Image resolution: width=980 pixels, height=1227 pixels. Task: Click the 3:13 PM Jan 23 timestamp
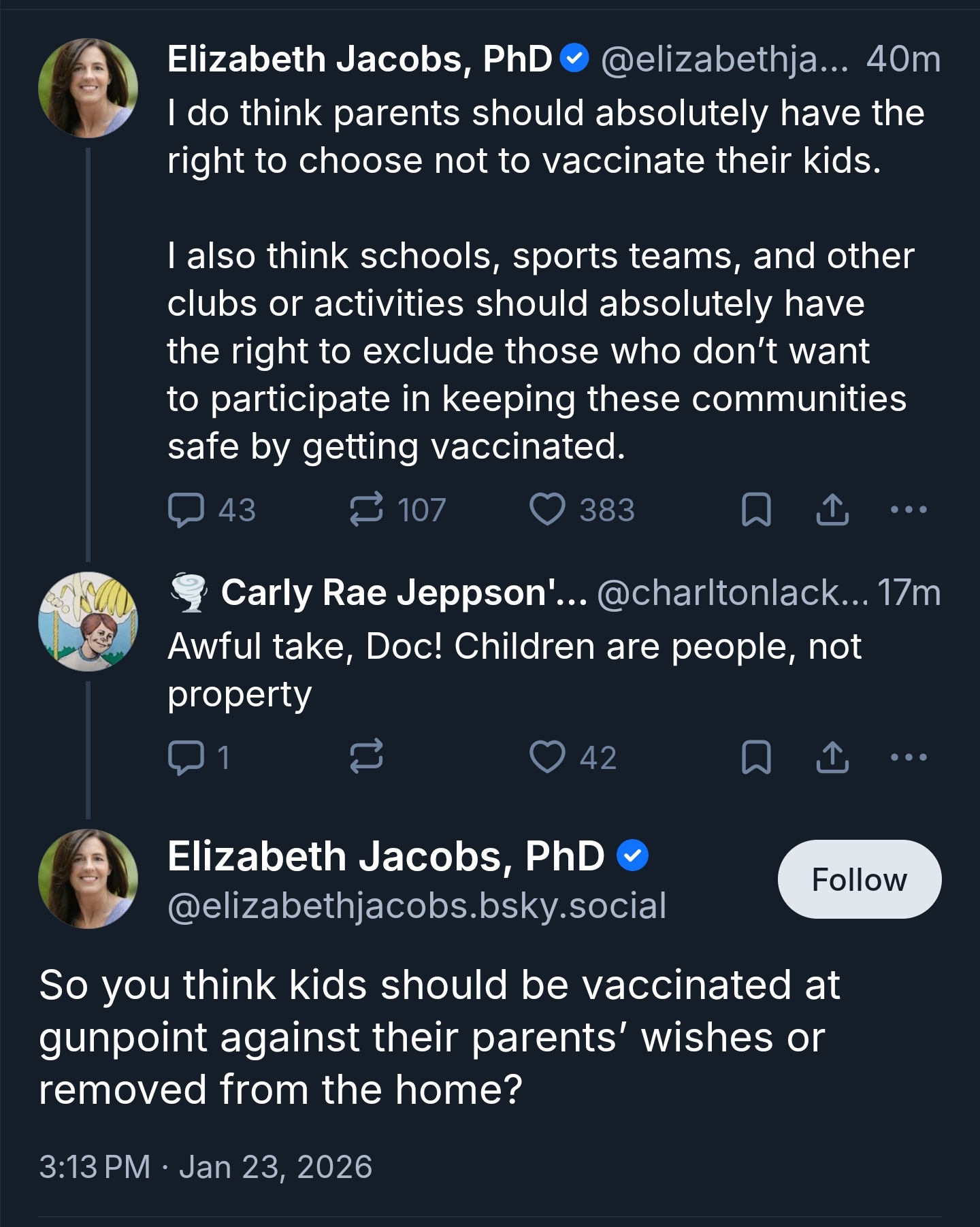[206, 1166]
